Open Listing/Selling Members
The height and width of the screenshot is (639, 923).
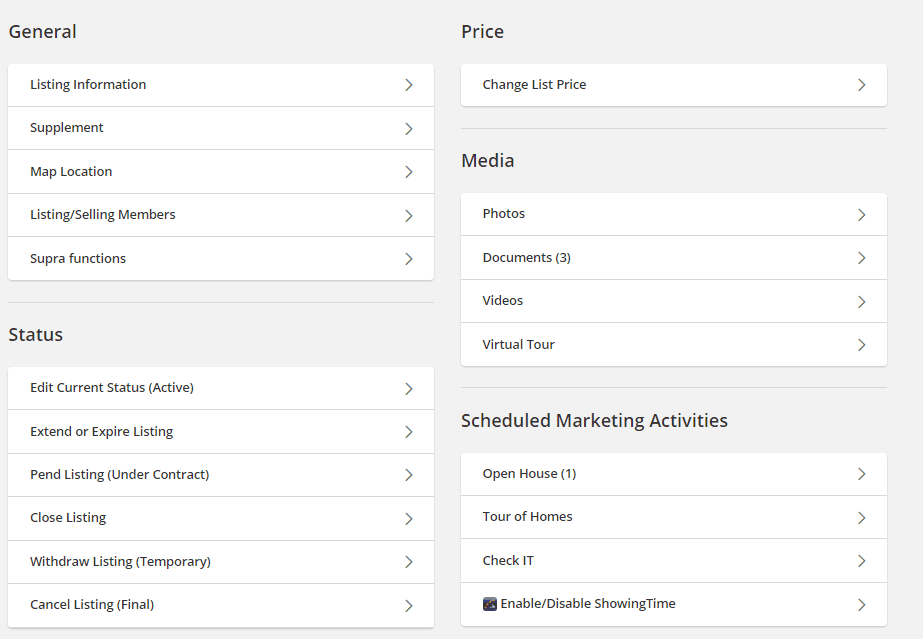click(x=221, y=215)
